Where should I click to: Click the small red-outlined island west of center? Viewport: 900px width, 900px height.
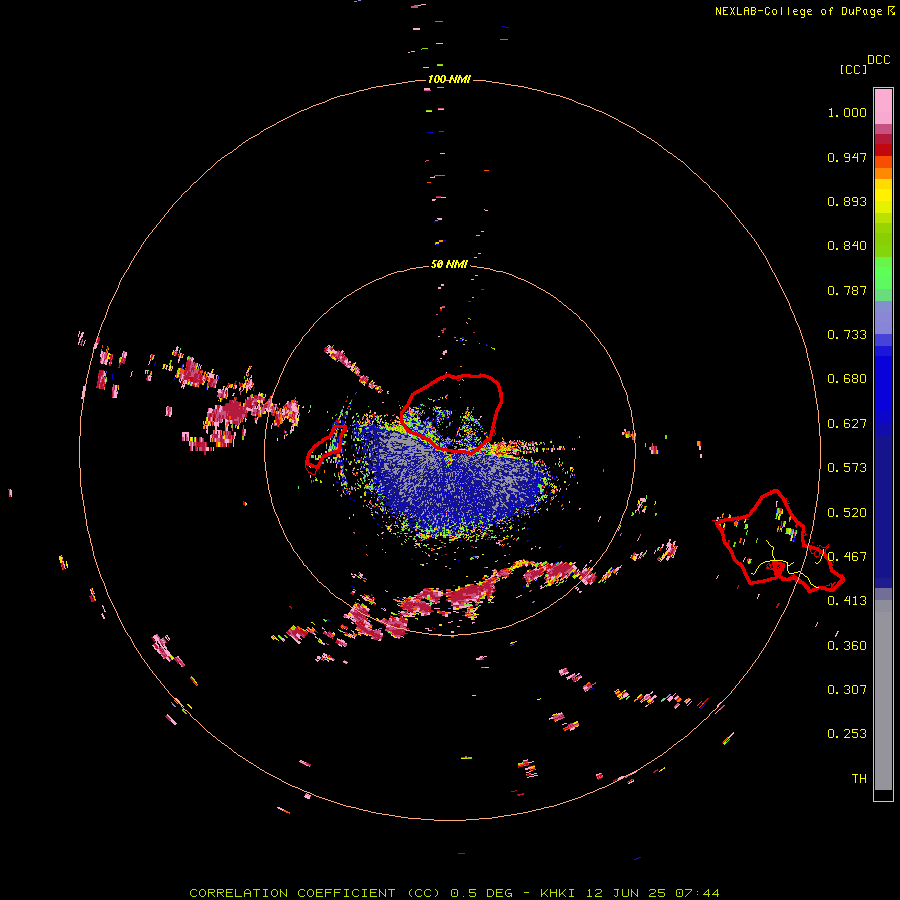coord(325,447)
